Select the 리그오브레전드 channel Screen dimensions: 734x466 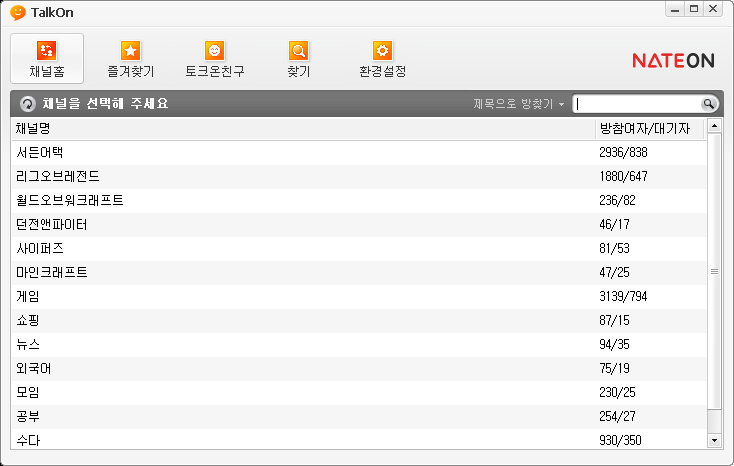359,177
